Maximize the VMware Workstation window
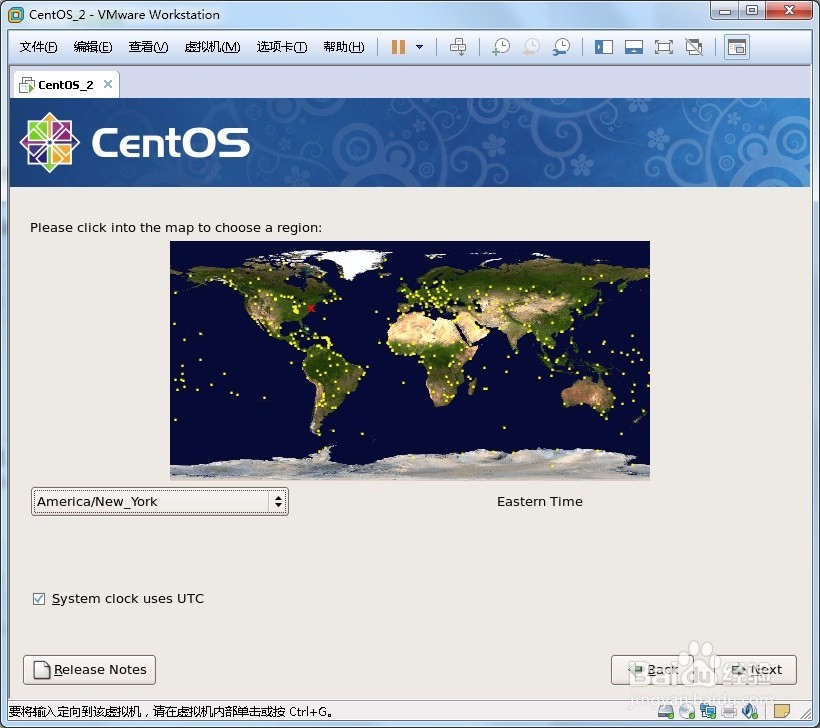820x728 pixels. point(752,10)
